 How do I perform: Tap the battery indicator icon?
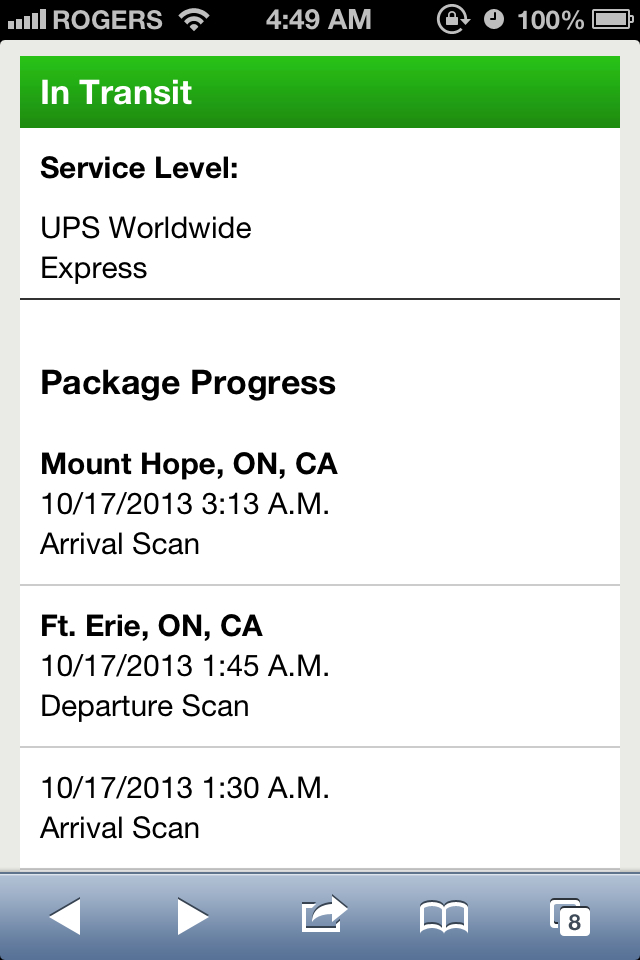612,20
